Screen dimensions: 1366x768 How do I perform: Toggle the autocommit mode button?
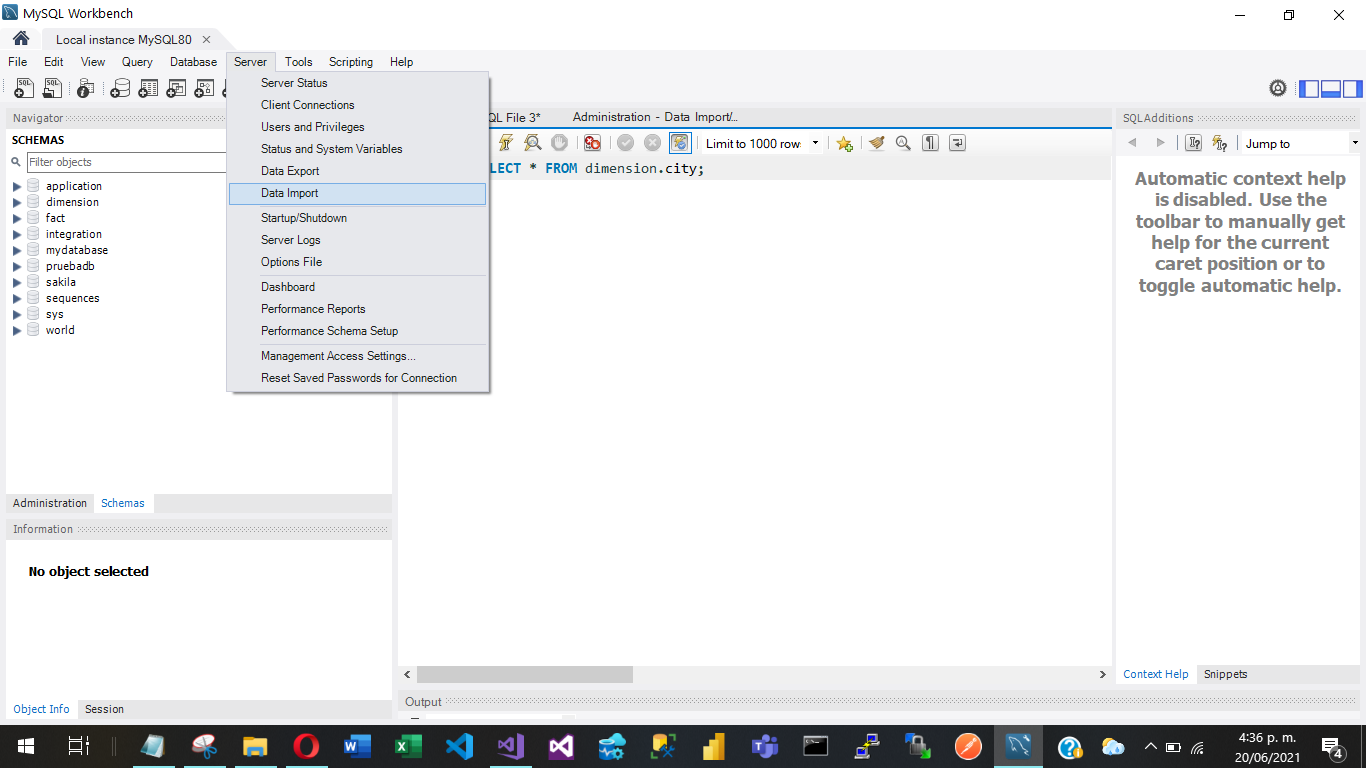[x=680, y=143]
